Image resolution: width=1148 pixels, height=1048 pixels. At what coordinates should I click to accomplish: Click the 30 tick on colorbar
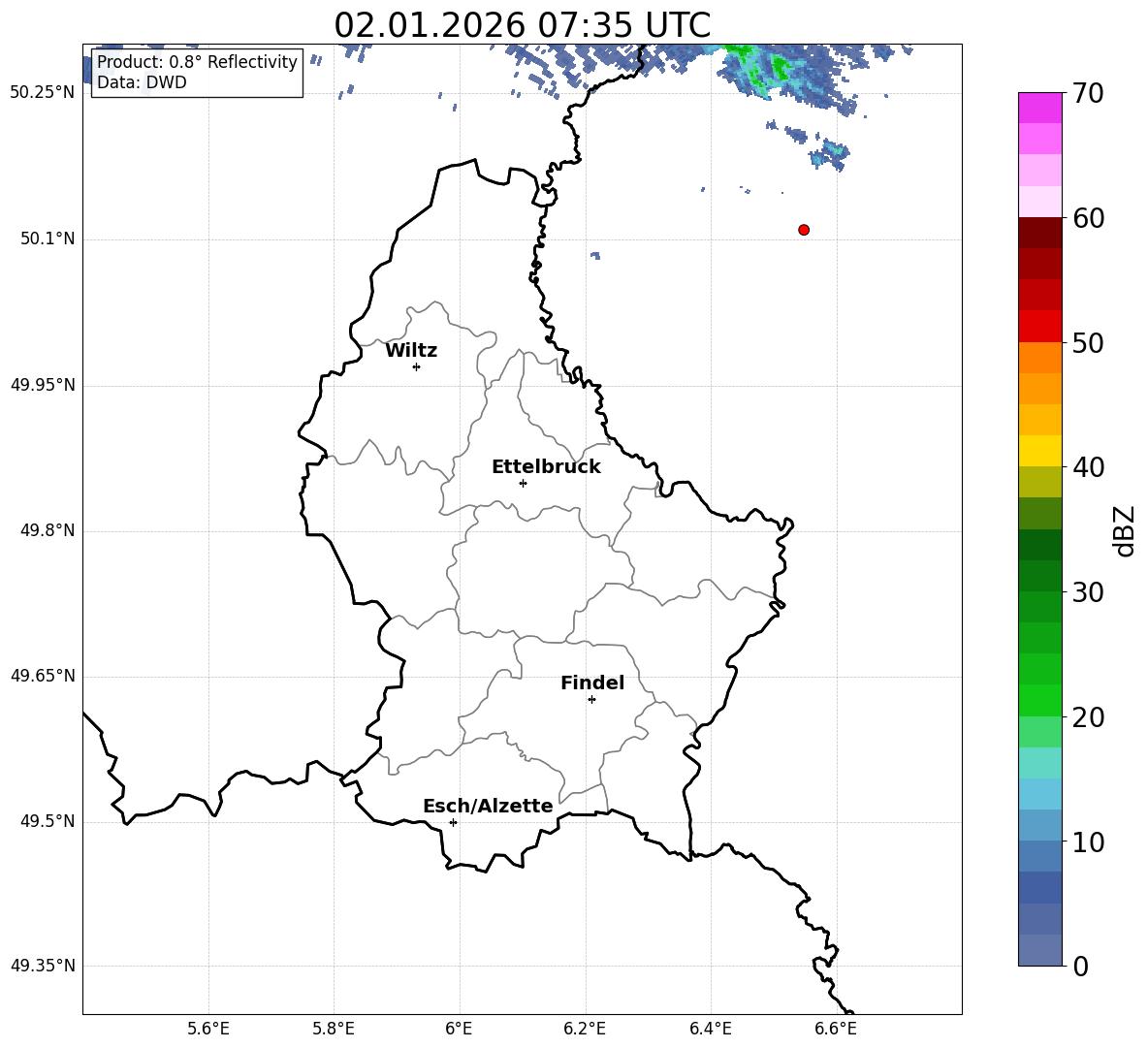coord(1088,591)
